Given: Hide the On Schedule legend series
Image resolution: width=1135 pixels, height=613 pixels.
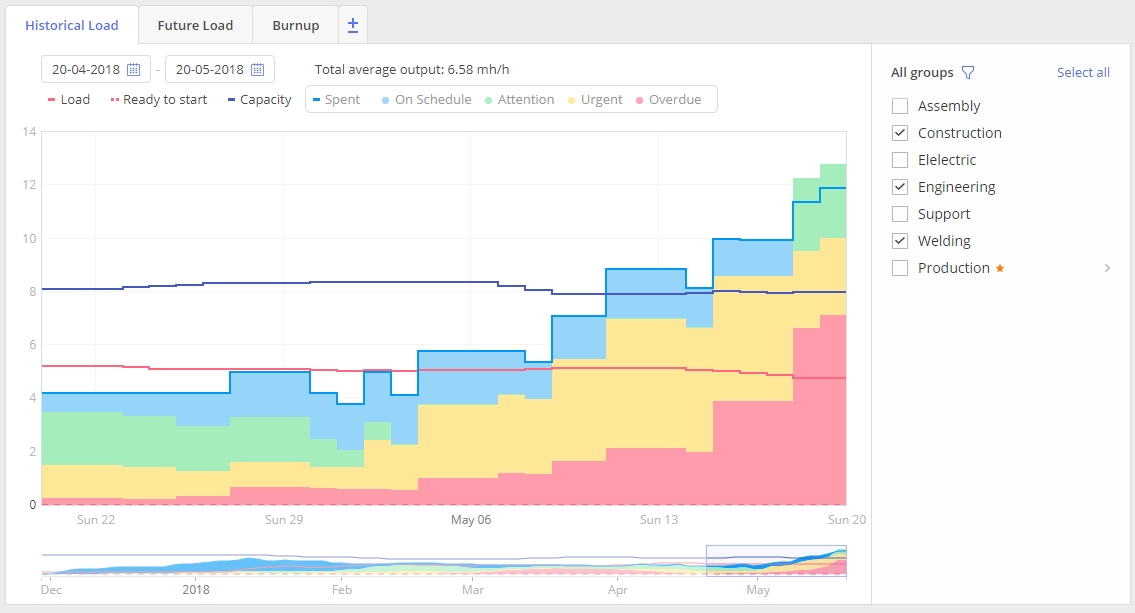Looking at the screenshot, I should [x=424, y=100].
